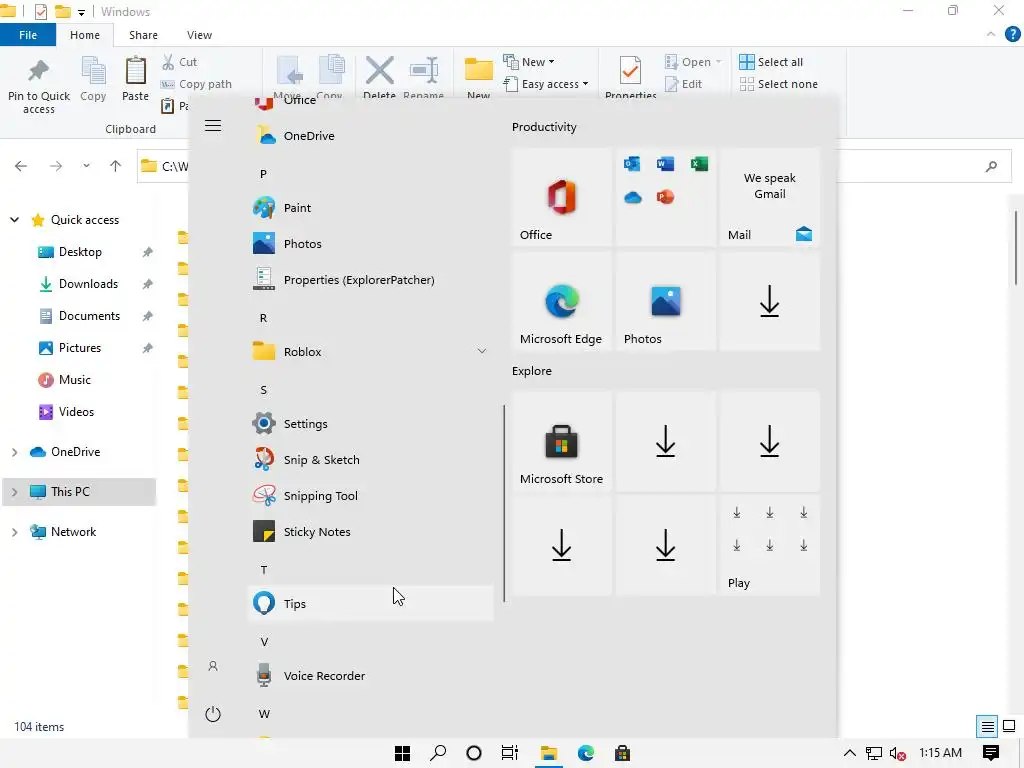The height and width of the screenshot is (768, 1024).
Task: Select Downloads in Quick access
Action: [x=88, y=284]
